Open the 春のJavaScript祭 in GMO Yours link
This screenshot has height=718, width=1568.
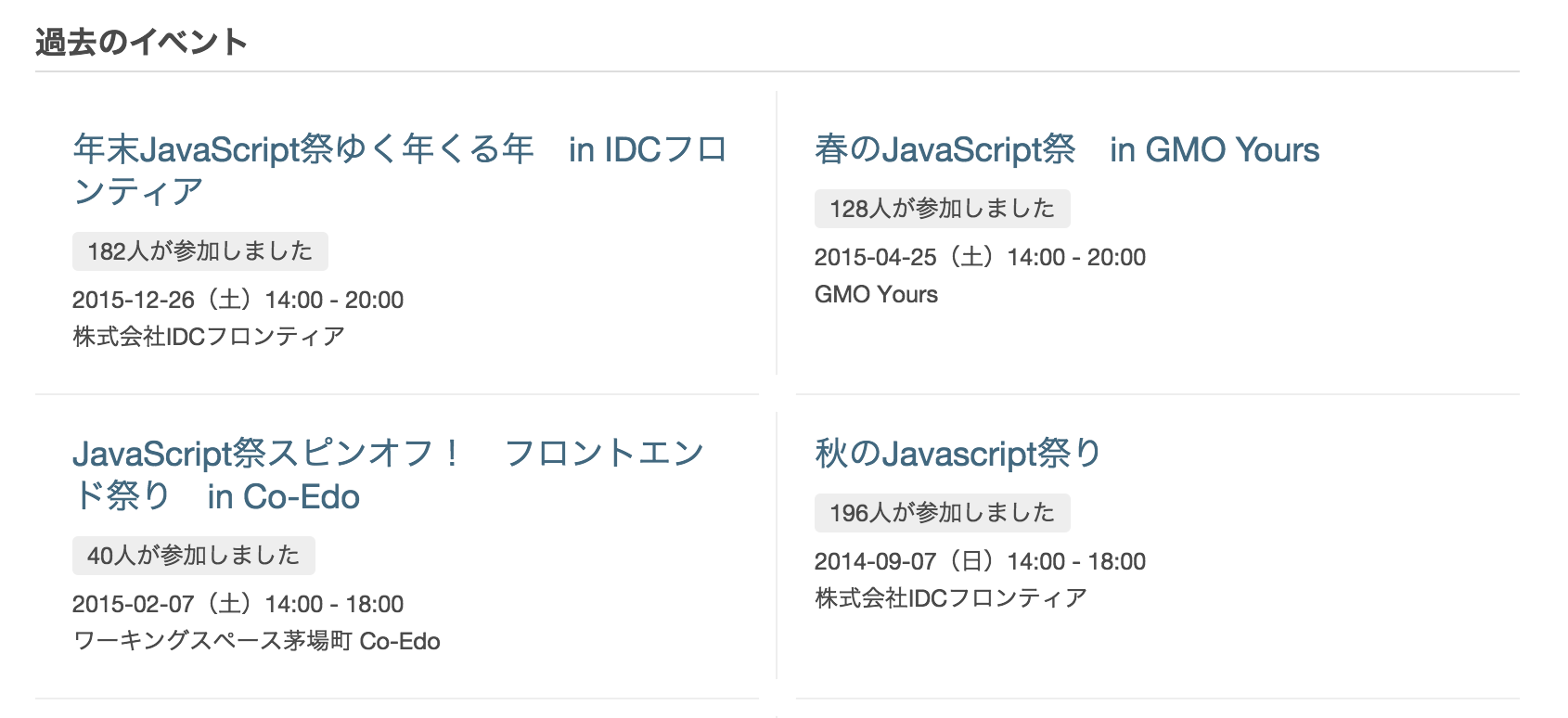click(1066, 149)
